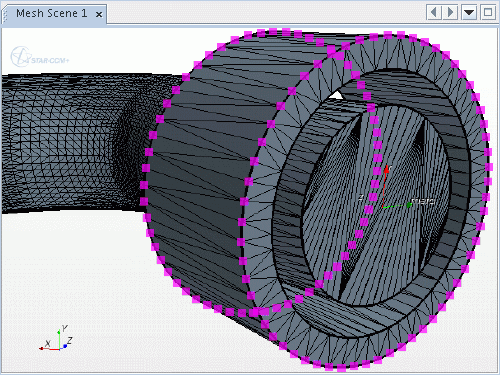The height and width of the screenshot is (375, 500).
Task: Click the coordinate system label near green arrow
Action: click(x=423, y=201)
